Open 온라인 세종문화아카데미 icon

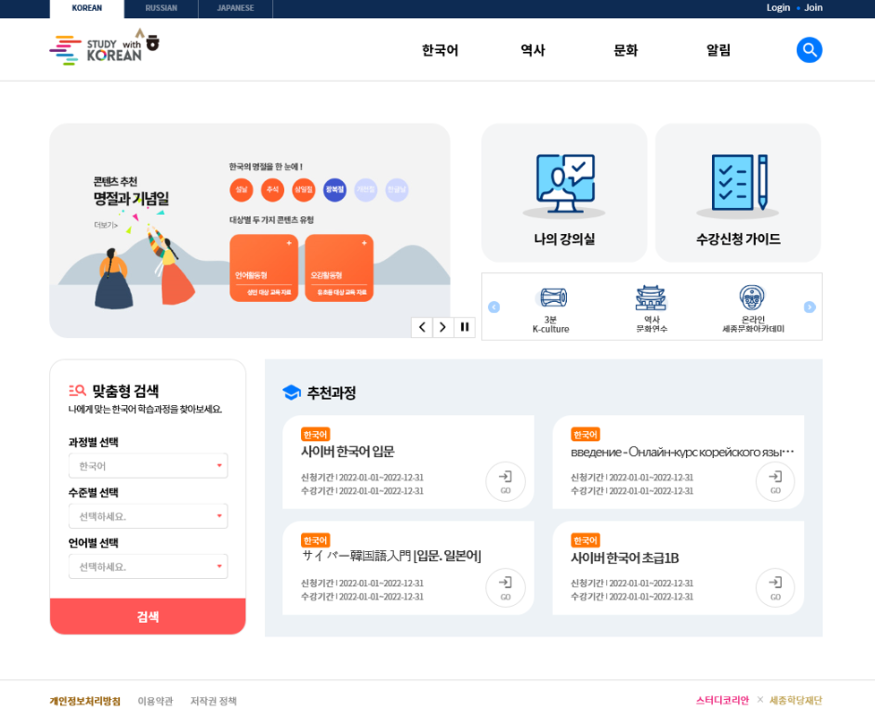click(752, 298)
